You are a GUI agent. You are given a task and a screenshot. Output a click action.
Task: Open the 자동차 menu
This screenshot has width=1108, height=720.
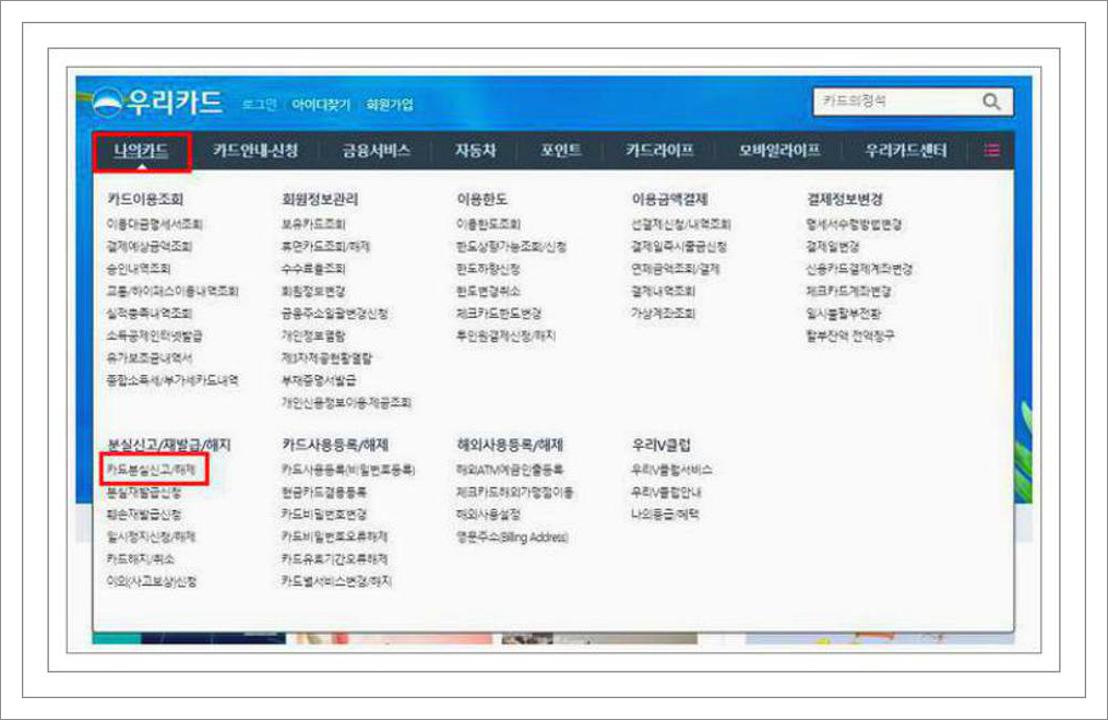[476, 151]
